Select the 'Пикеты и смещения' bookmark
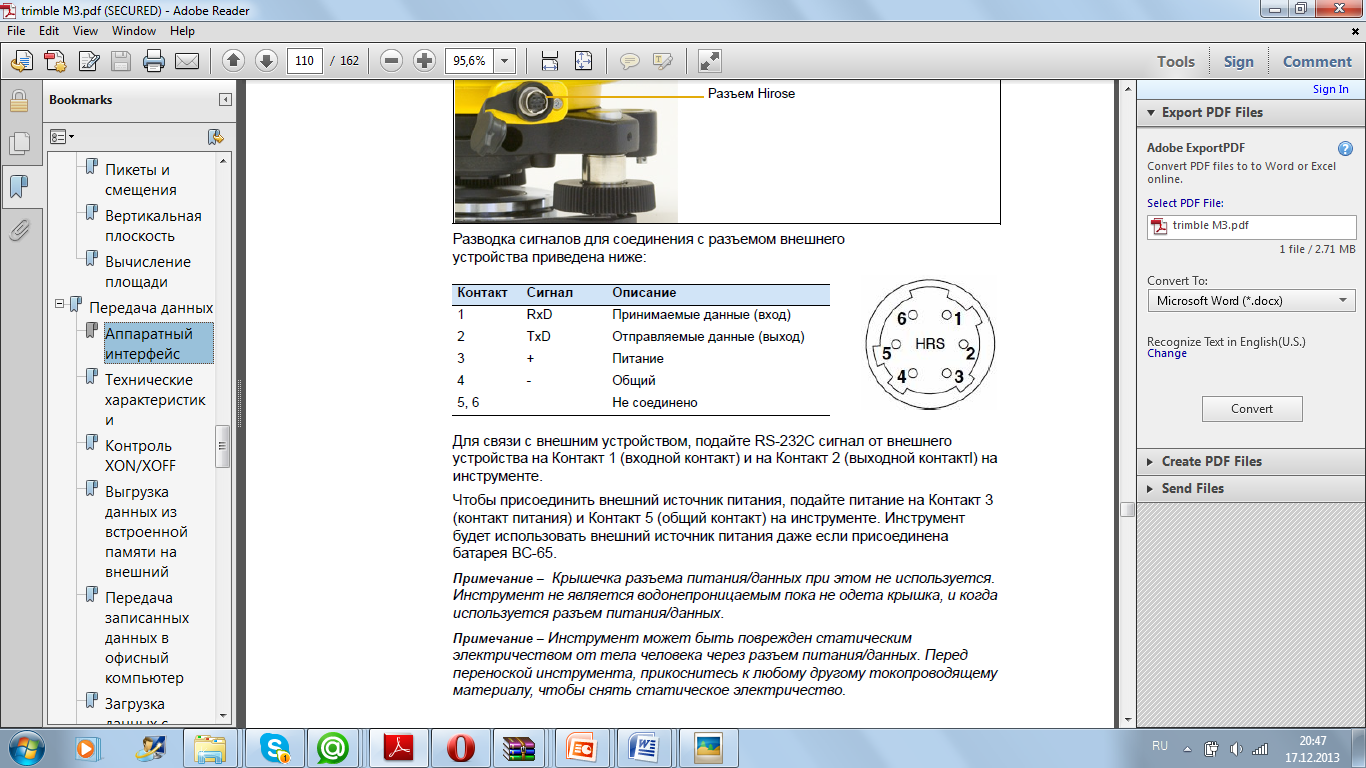Viewport: 1366px width, 768px height. (141, 180)
